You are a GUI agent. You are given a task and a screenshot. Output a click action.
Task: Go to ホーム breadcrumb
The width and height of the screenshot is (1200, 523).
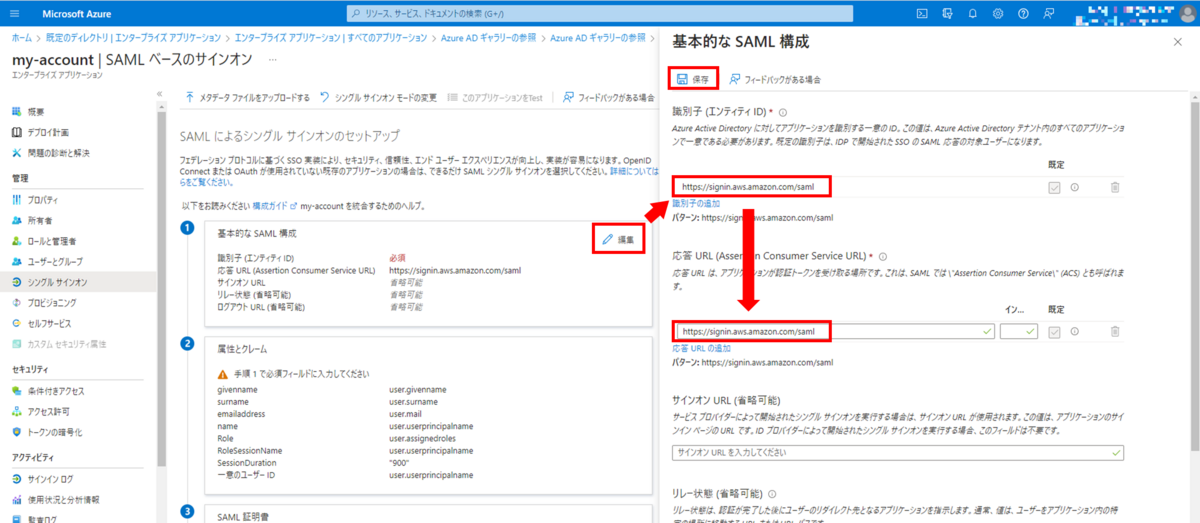click(x=20, y=37)
